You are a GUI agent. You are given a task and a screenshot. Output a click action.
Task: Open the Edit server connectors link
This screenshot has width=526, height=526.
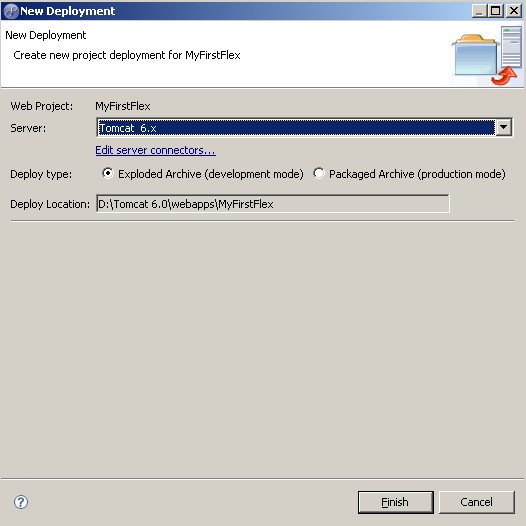[x=155, y=150]
